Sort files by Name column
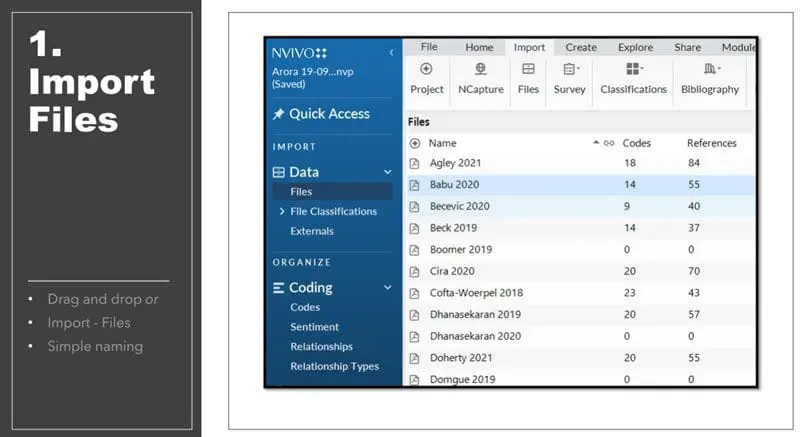The height and width of the screenshot is (437, 800). pos(442,143)
